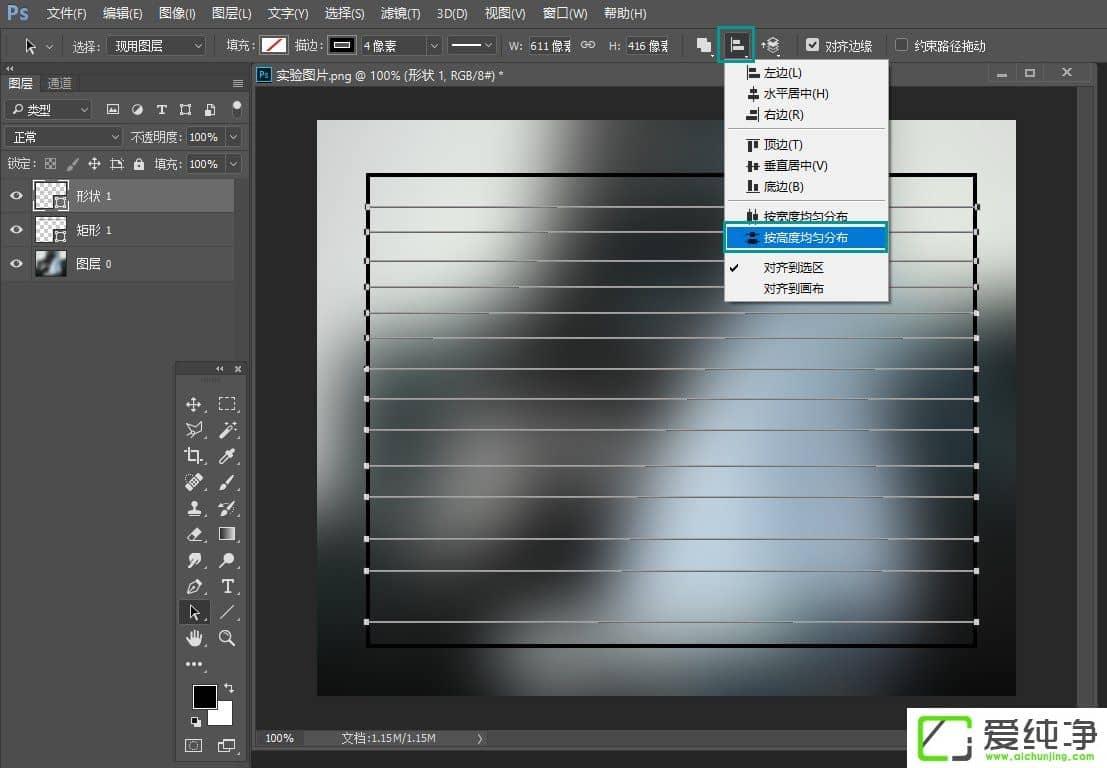This screenshot has height=768, width=1107.
Task: Enable the 约束路径拖动 checkbox
Action: coord(903,45)
